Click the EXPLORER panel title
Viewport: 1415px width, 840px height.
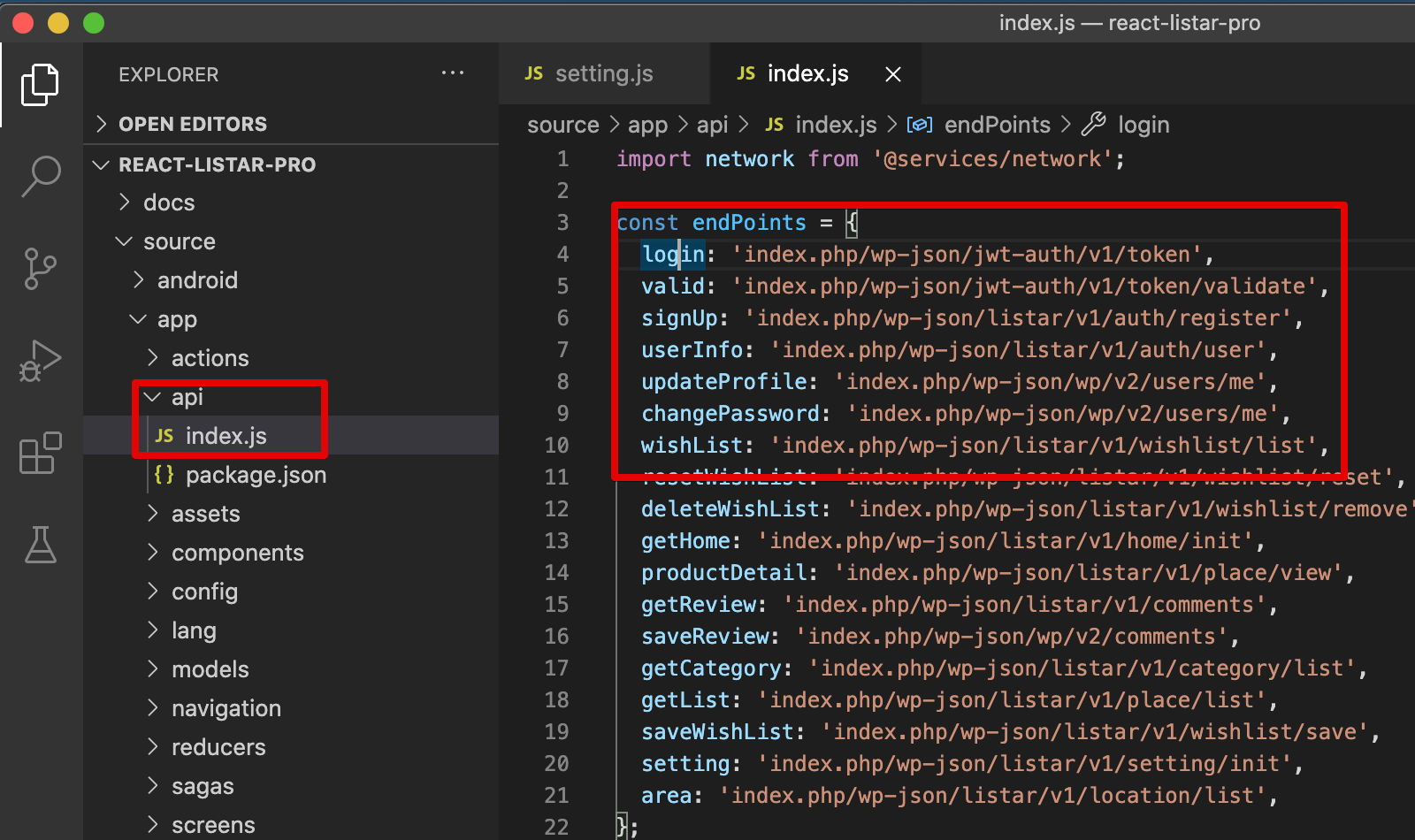pyautogui.click(x=169, y=74)
